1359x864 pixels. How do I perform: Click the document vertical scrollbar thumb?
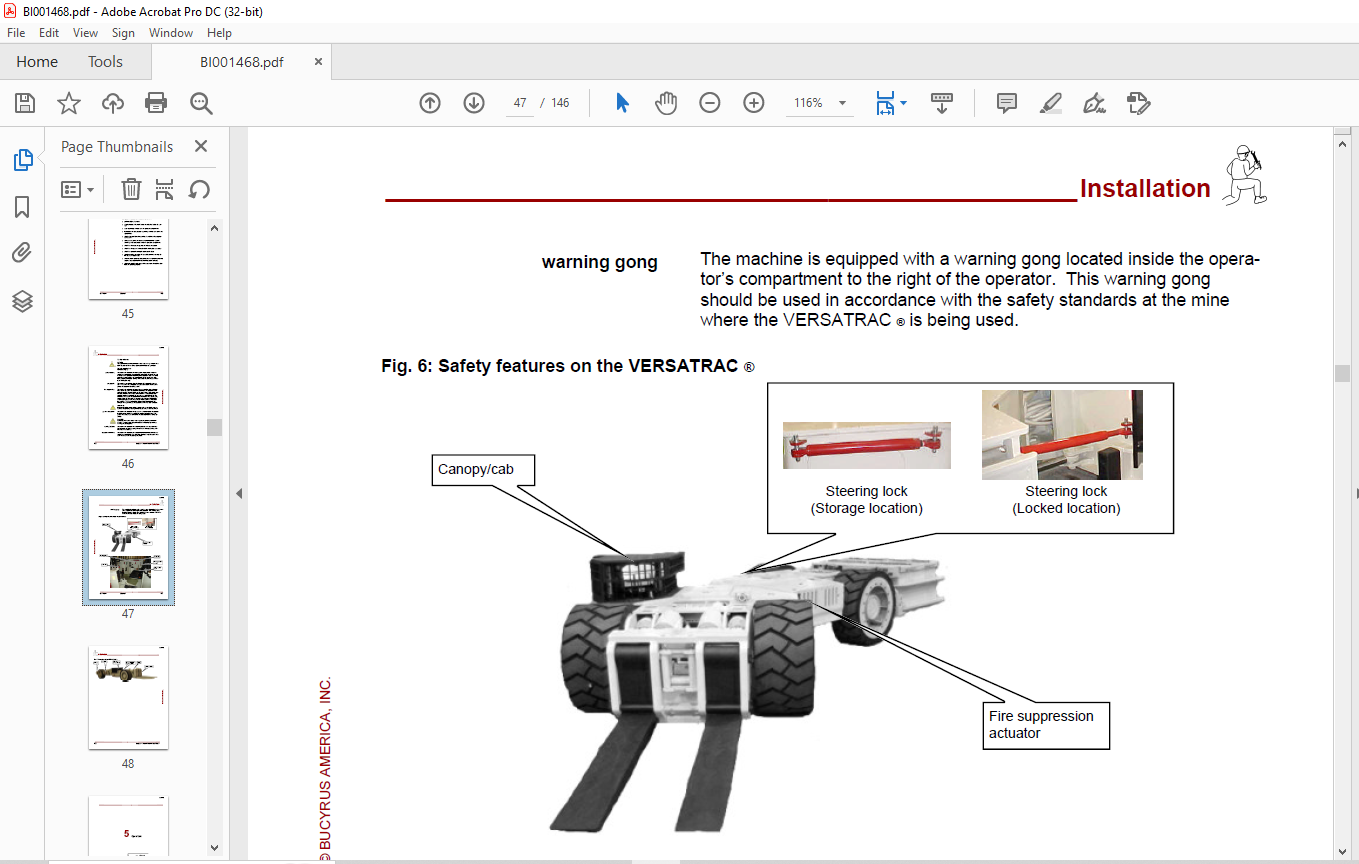1342,373
